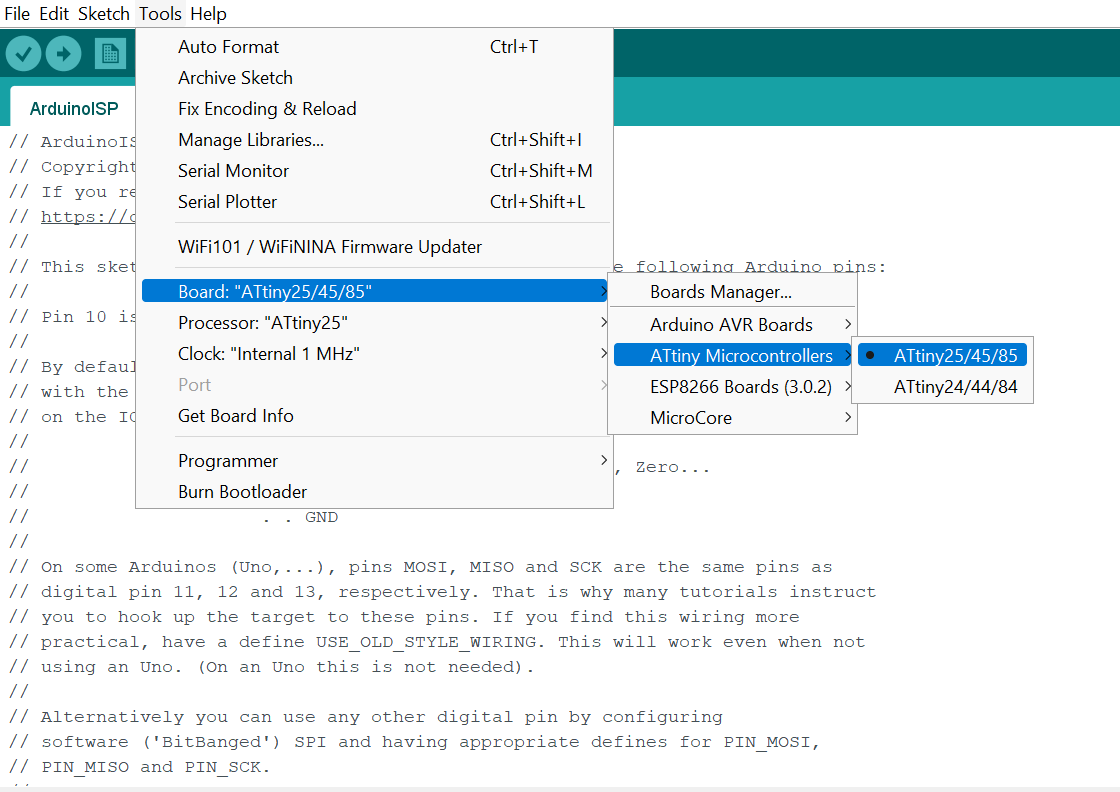Click the Verify checkmark toolbar icon
The height and width of the screenshot is (792, 1120).
24,53
